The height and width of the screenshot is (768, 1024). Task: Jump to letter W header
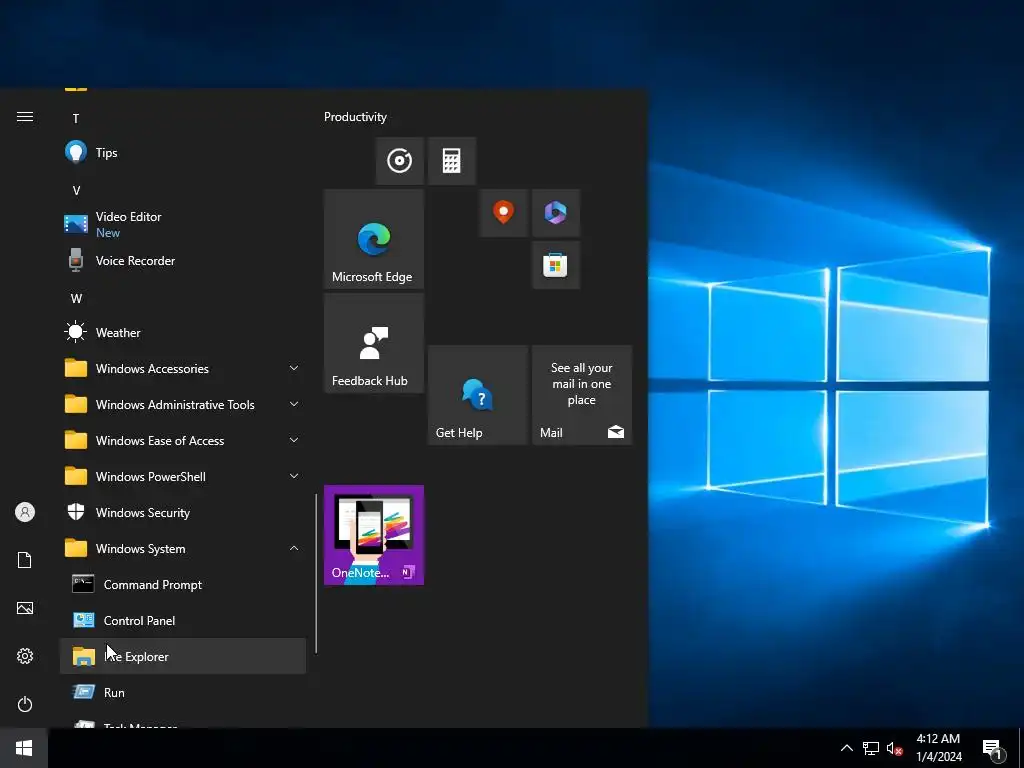[76, 298]
